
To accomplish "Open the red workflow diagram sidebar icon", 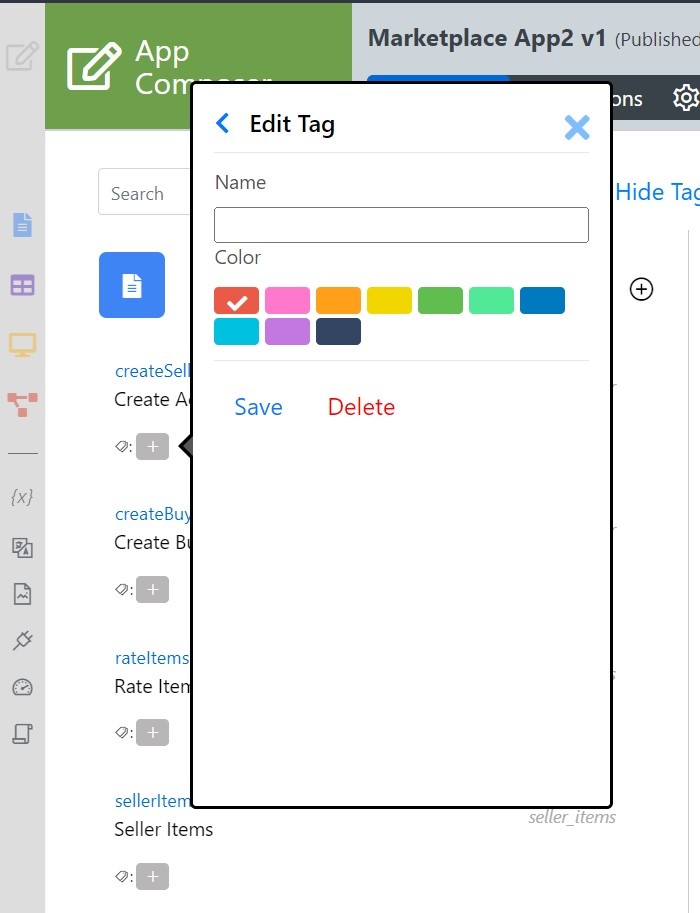I will tap(22, 404).
